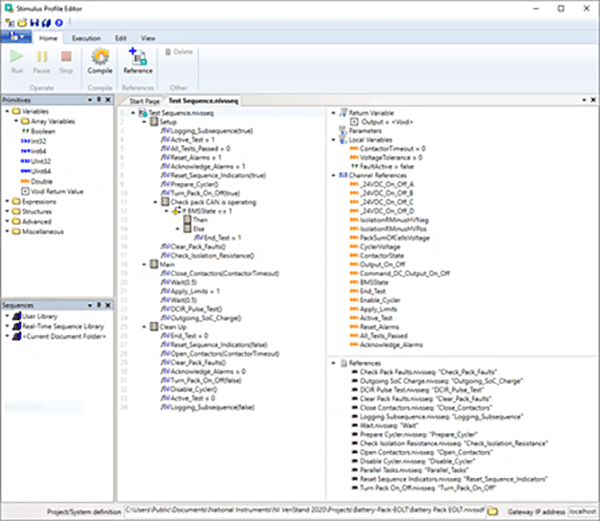Select the Then block icon
Viewport: 600px width, 521px height.
pos(187,220)
